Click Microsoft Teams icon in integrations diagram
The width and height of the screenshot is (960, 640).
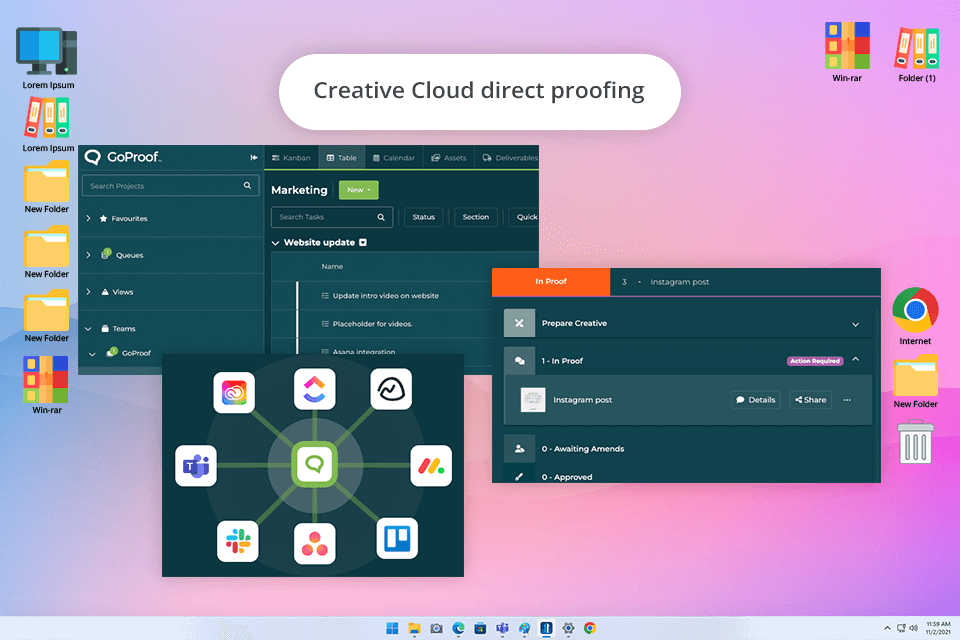tap(196, 466)
